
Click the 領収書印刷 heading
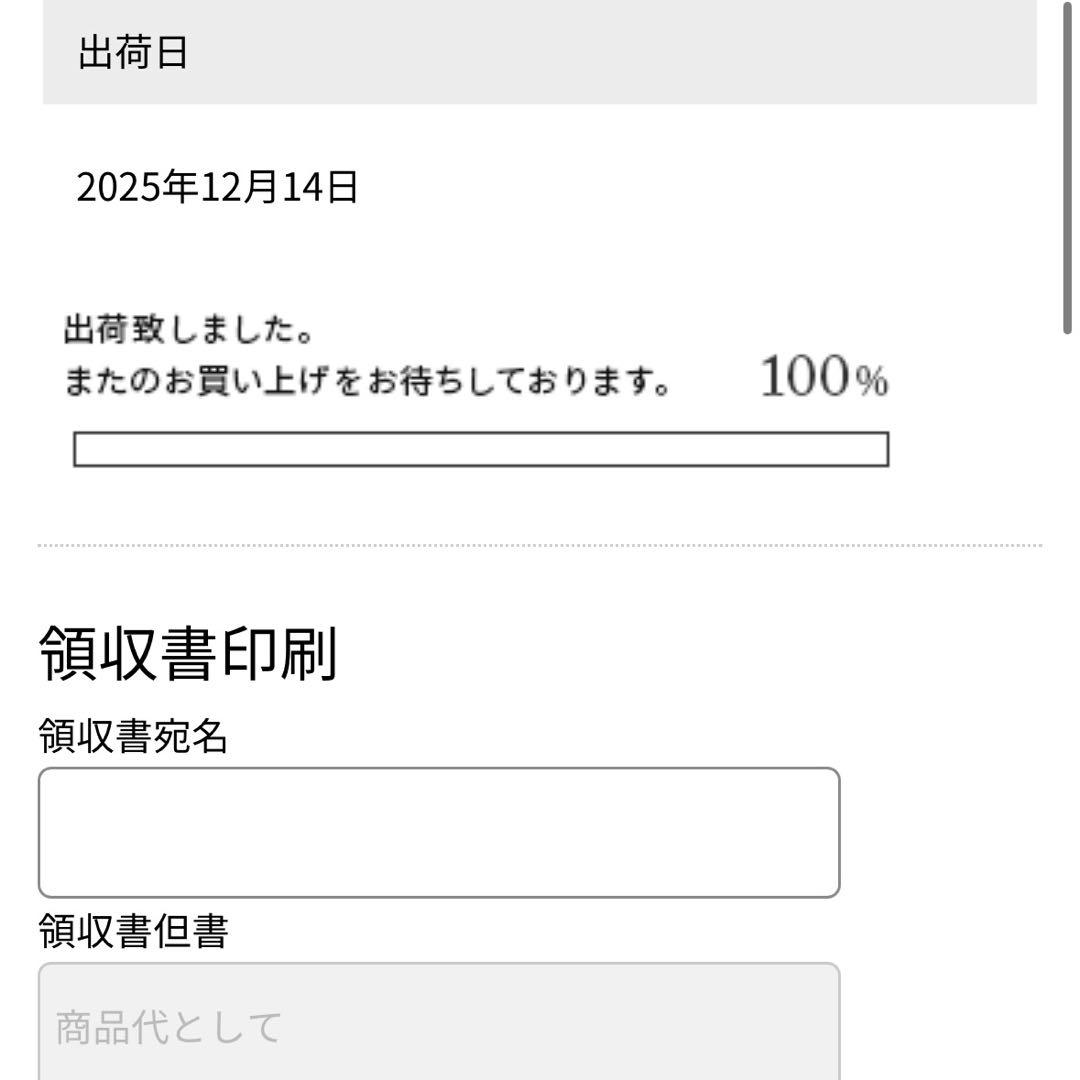187,654
